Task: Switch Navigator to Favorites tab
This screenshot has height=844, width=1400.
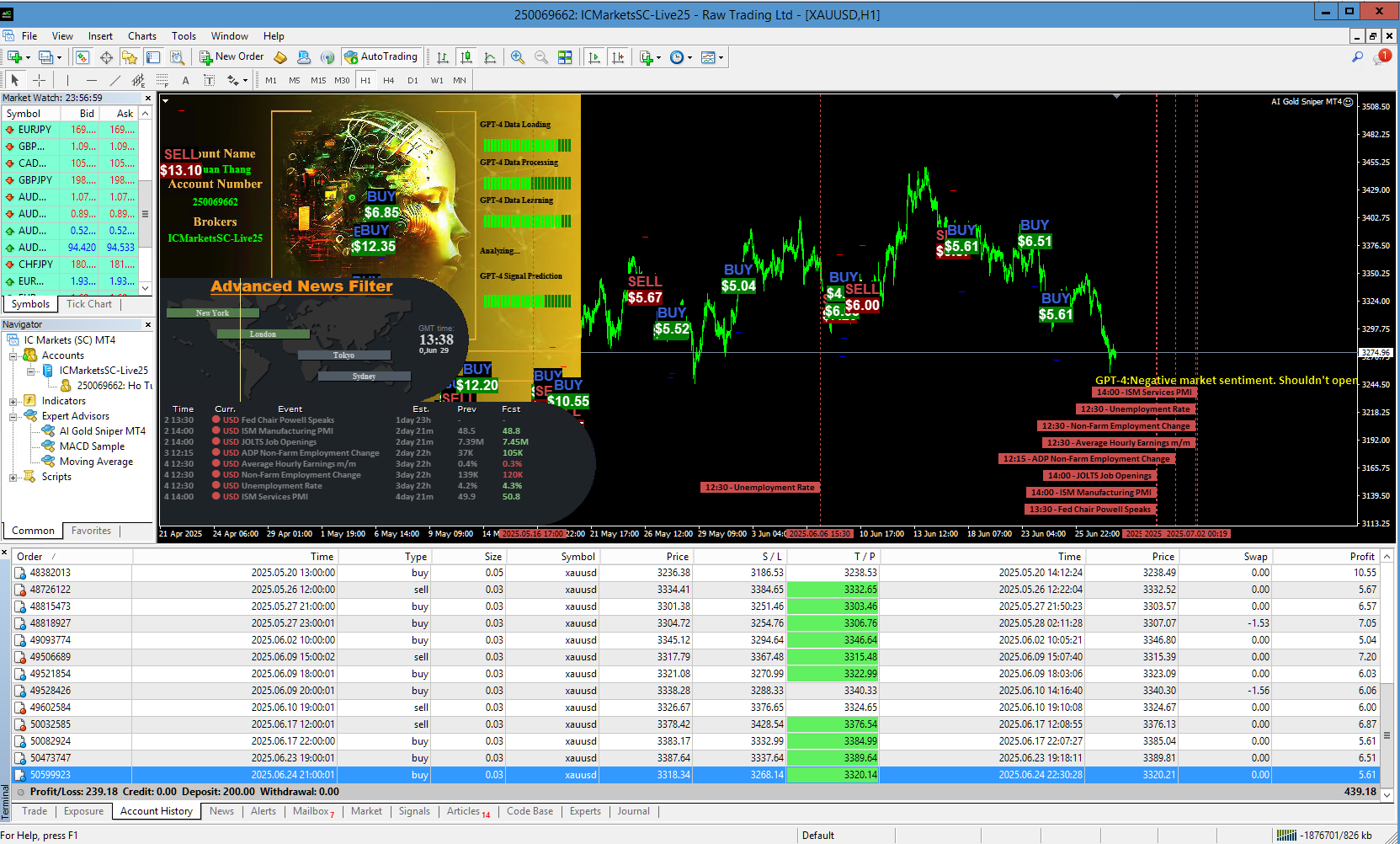Action: tap(91, 531)
